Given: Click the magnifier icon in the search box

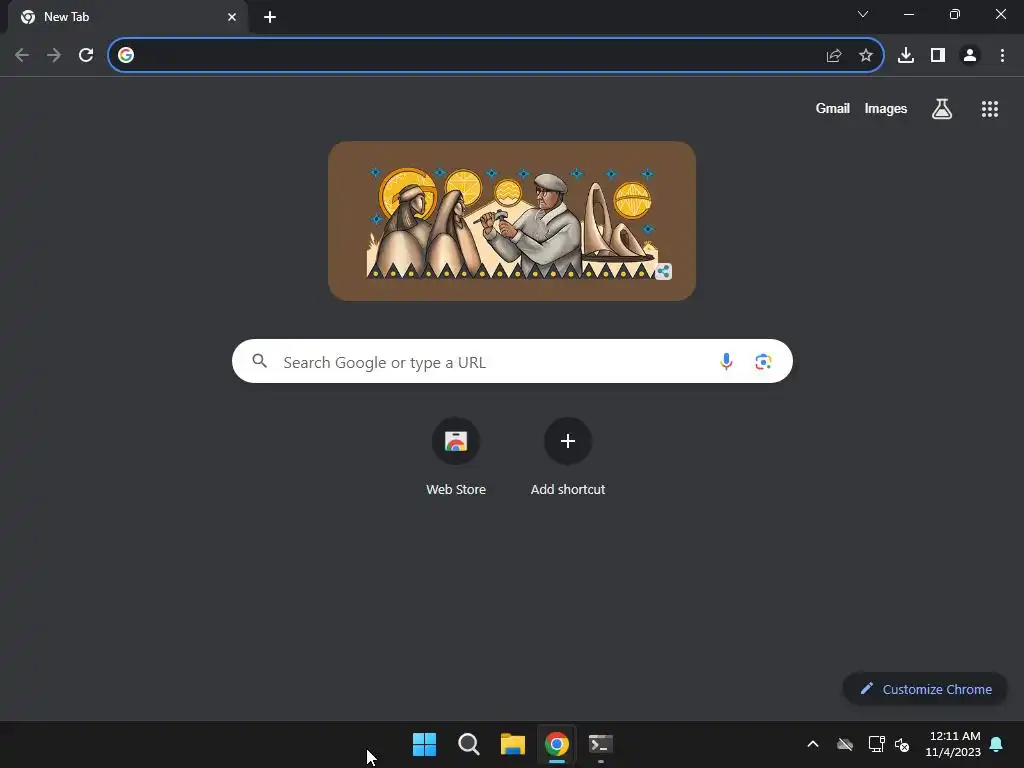Looking at the screenshot, I should point(260,361).
